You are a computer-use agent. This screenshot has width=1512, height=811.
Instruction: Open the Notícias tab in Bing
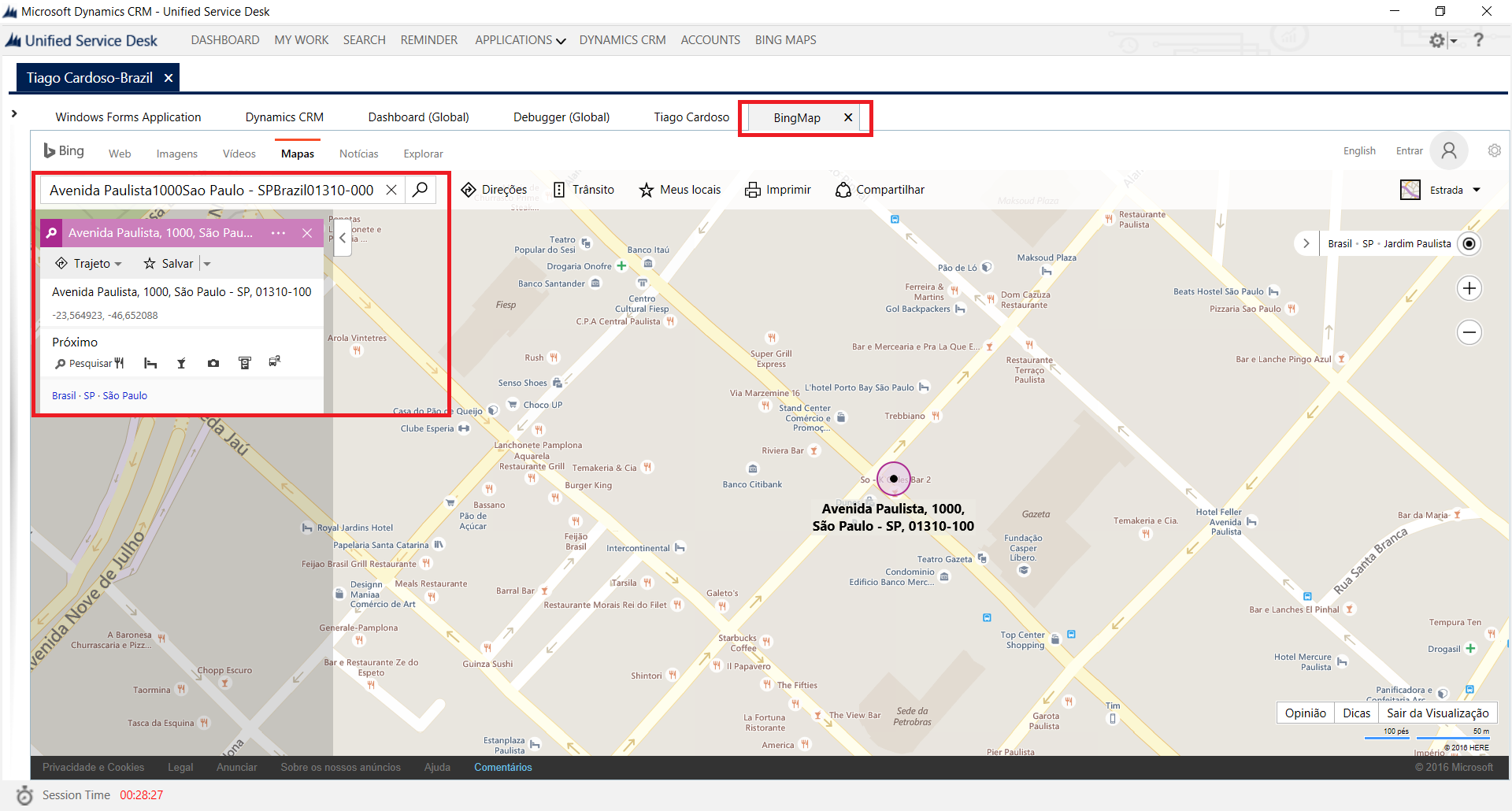(358, 154)
